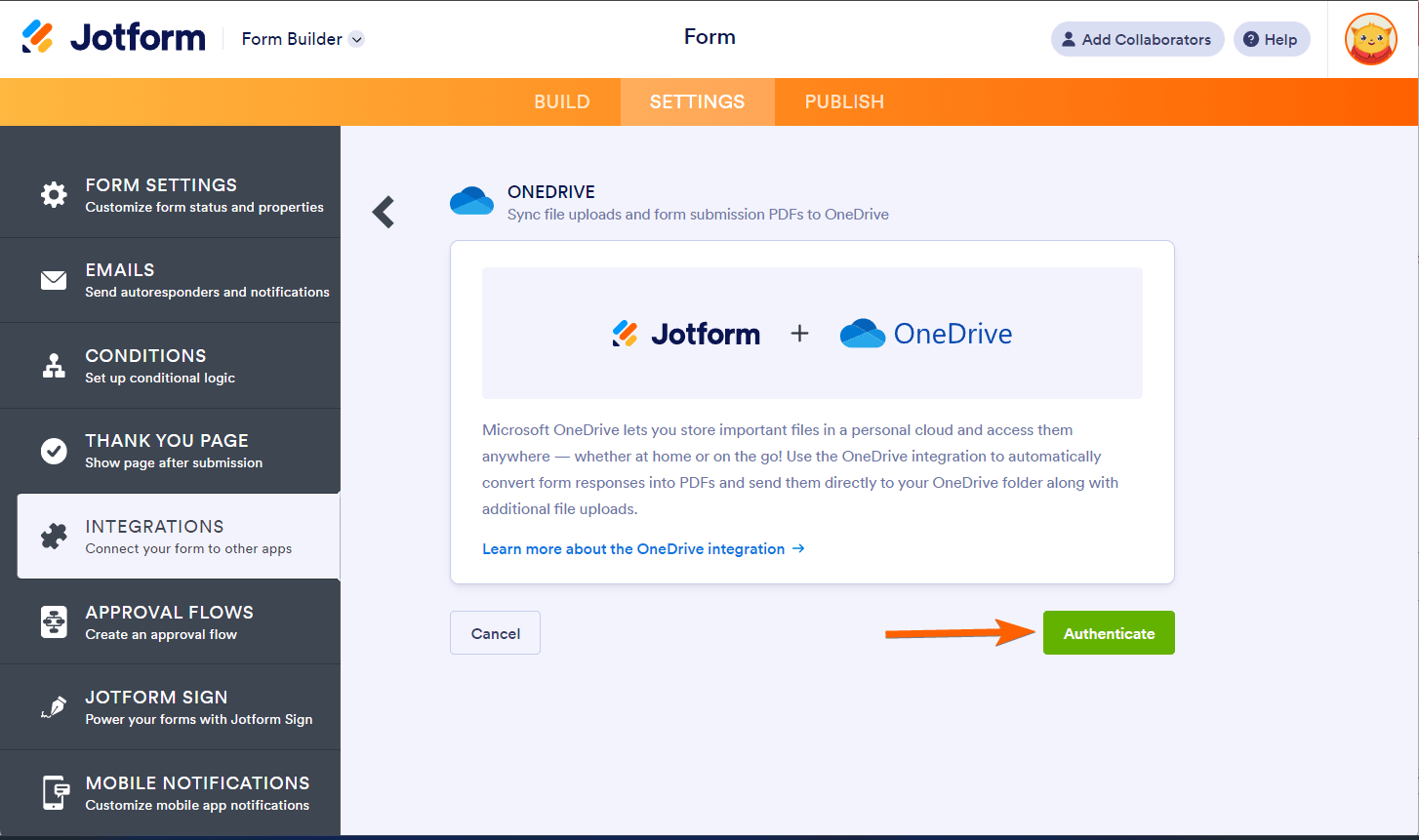Screen dimensions: 1419x840
Task: Switch to the Publish tab
Action: 844,101
